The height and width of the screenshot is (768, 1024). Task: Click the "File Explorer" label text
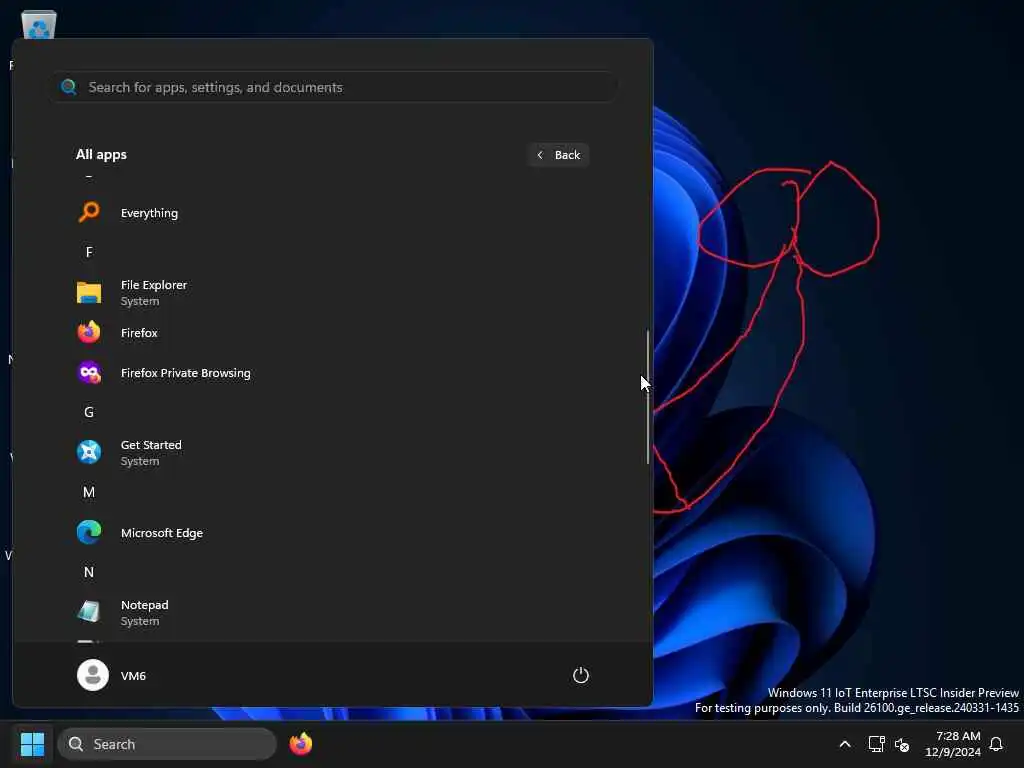click(153, 285)
